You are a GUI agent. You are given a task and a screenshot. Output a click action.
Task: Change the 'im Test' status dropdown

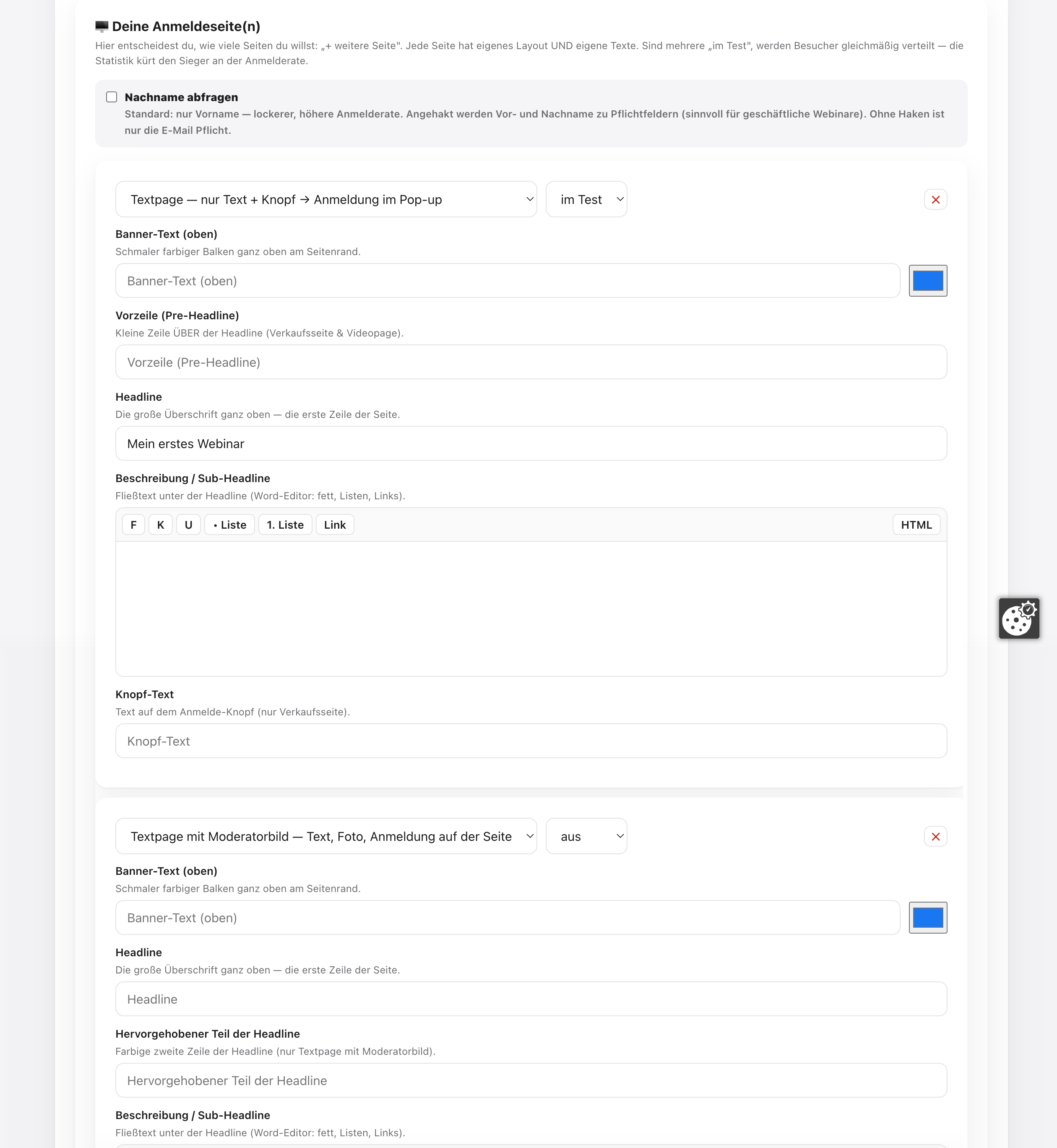[x=586, y=199]
